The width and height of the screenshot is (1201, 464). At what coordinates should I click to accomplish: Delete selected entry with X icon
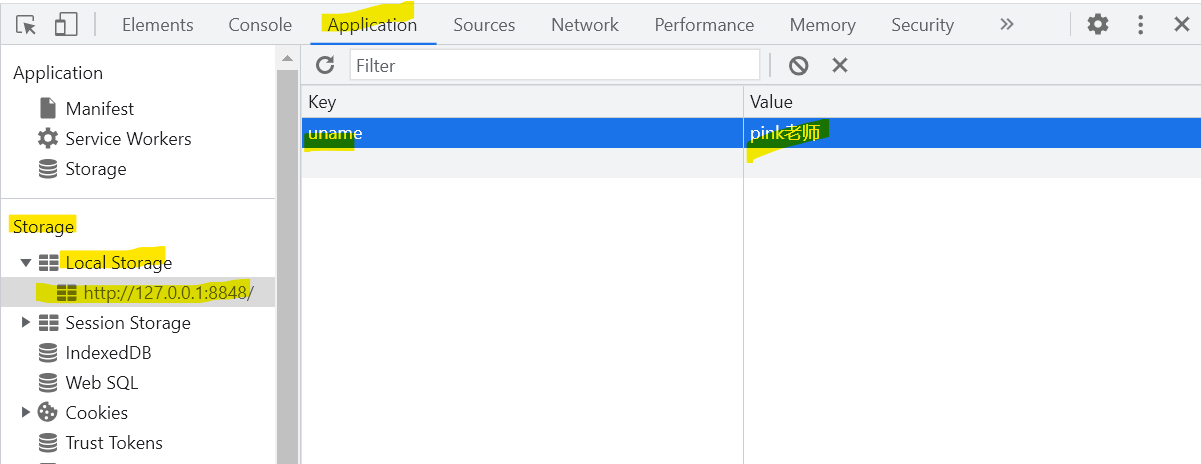840,65
